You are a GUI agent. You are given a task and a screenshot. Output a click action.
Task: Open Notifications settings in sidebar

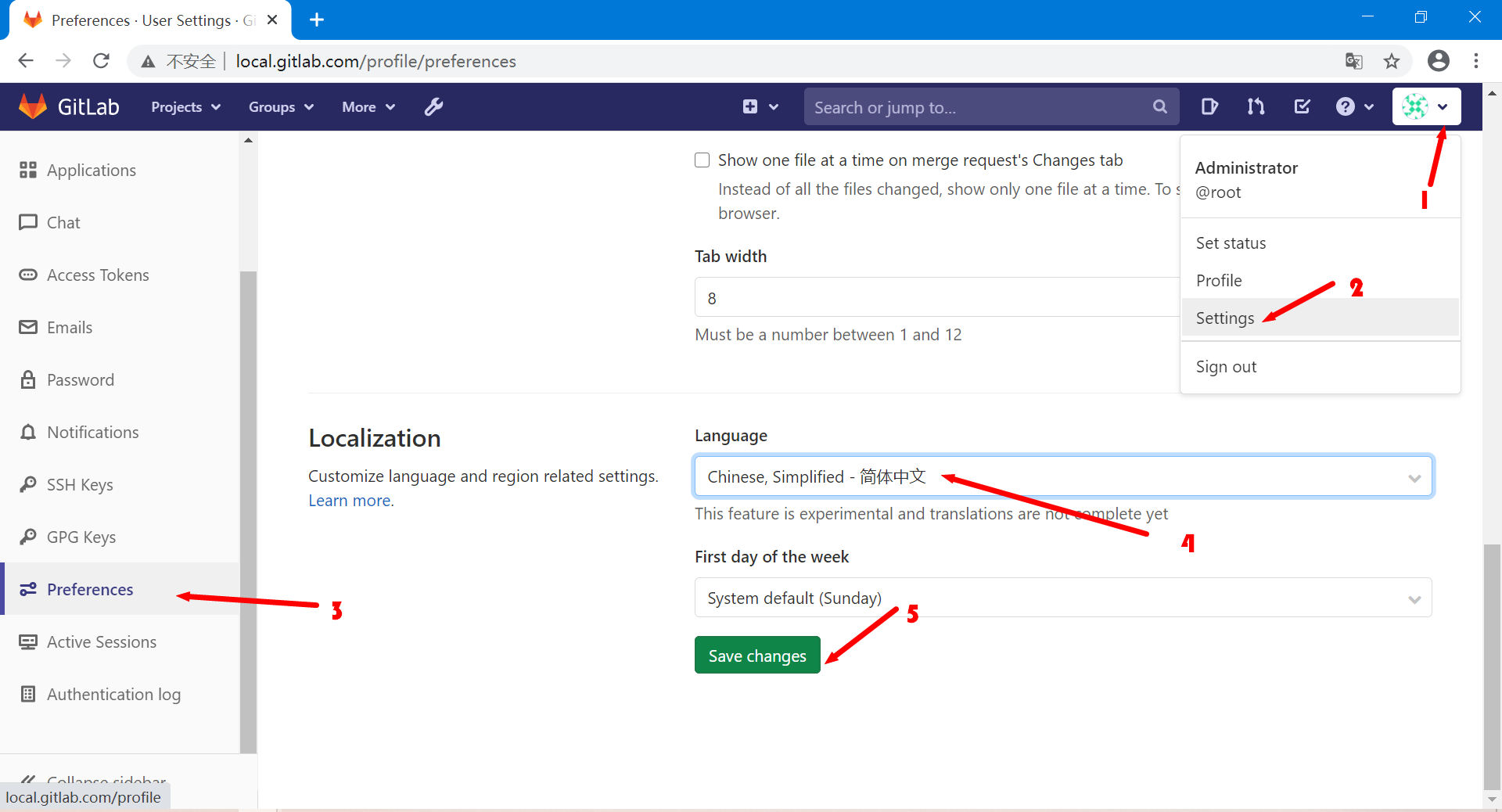(93, 432)
